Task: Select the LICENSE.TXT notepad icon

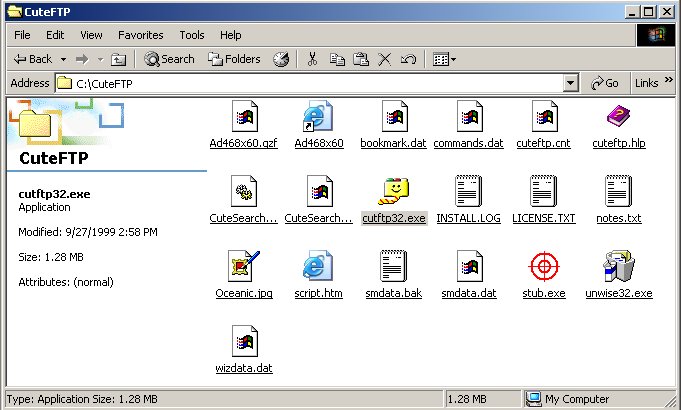Action: point(543,191)
